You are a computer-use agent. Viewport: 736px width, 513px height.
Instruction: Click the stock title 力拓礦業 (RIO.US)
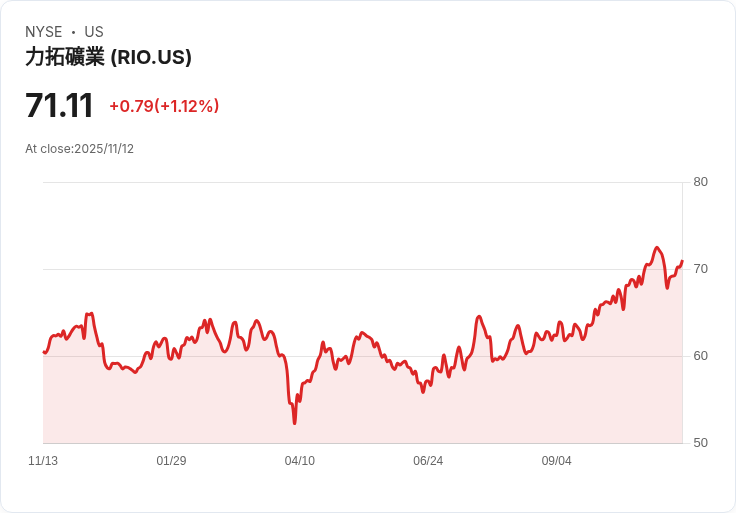pyautogui.click(x=108, y=57)
